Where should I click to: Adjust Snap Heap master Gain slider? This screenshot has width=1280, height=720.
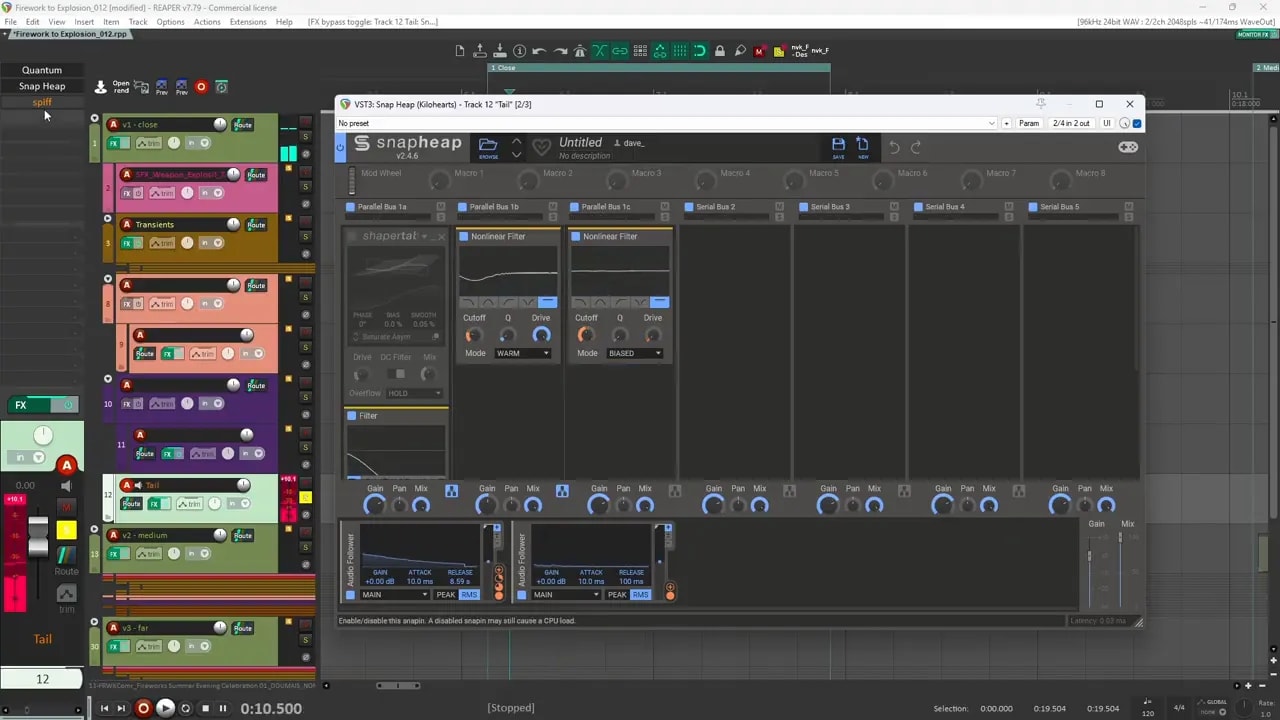tap(1089, 555)
